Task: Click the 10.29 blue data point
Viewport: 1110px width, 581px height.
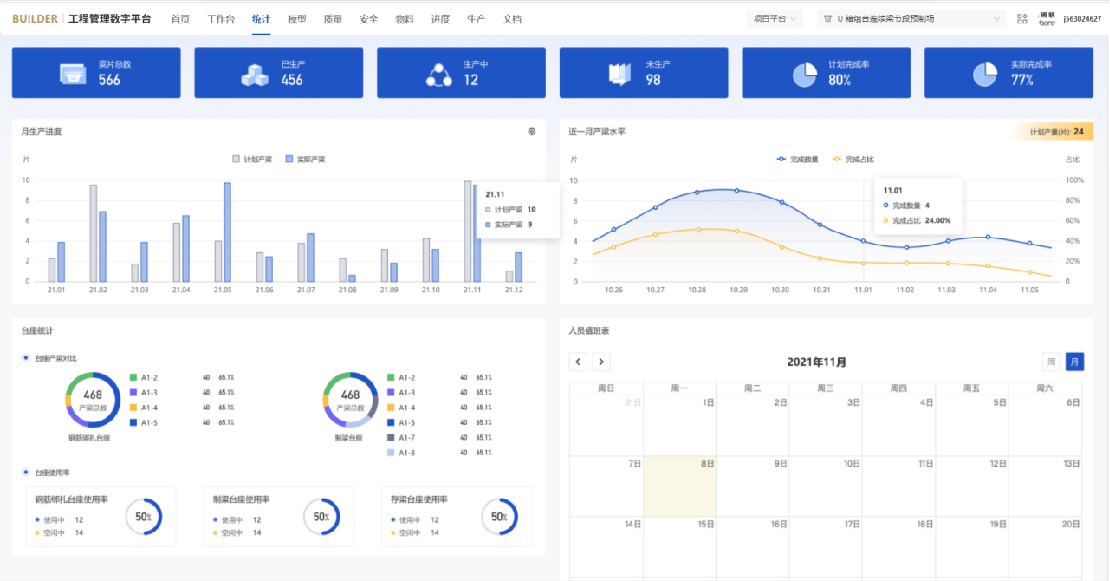Action: tap(737, 191)
